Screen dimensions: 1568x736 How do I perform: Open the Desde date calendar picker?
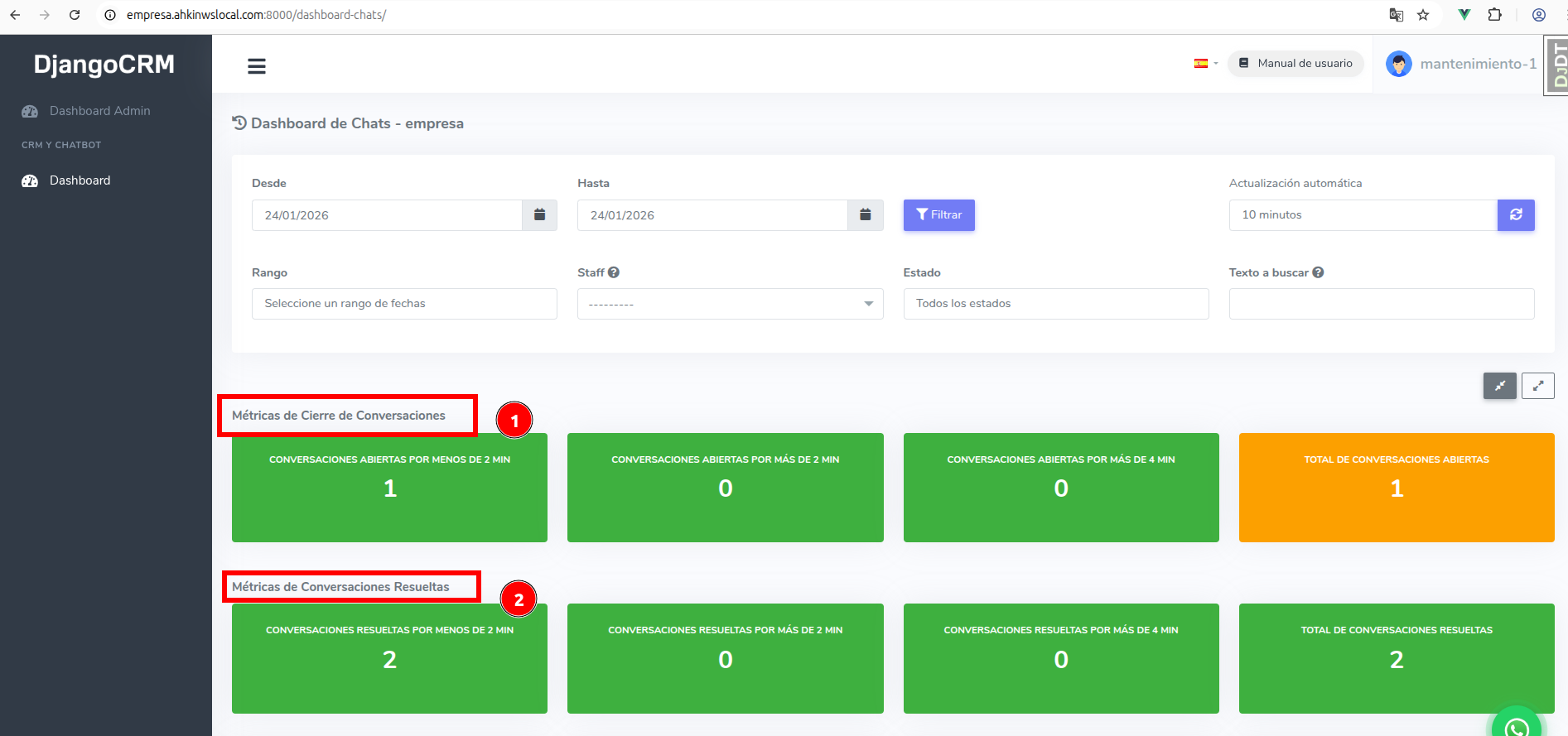point(539,215)
